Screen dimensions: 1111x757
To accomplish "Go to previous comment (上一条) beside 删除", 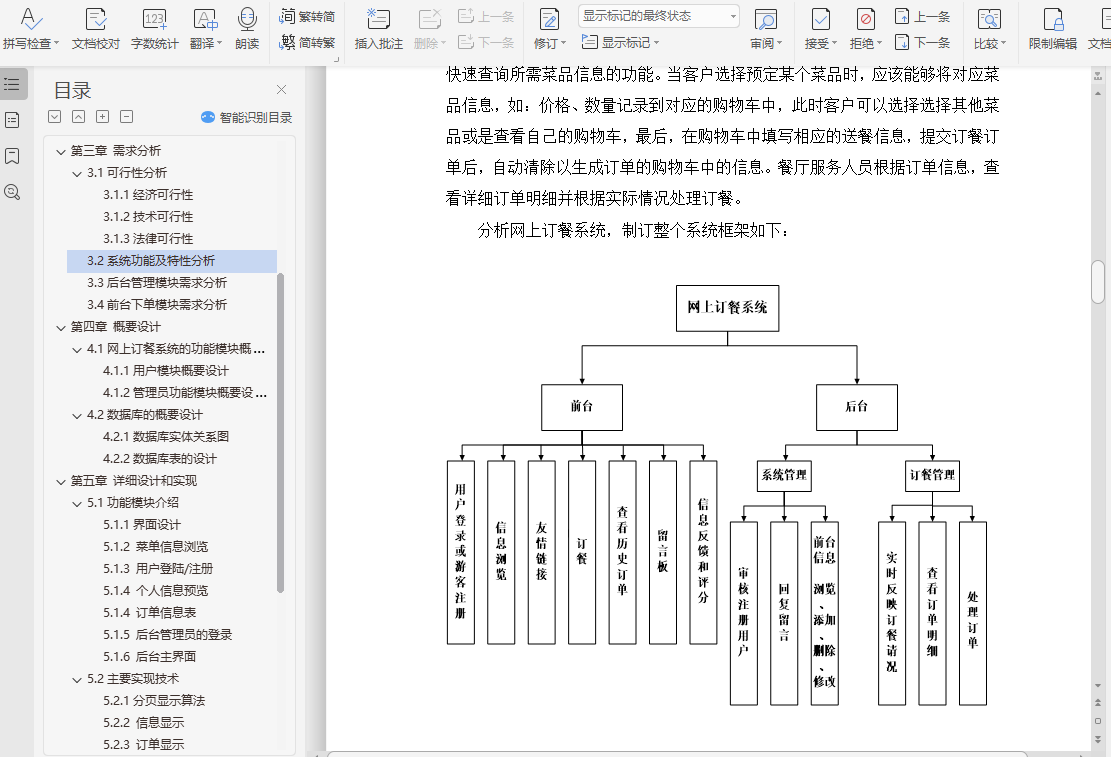I will (486, 16).
